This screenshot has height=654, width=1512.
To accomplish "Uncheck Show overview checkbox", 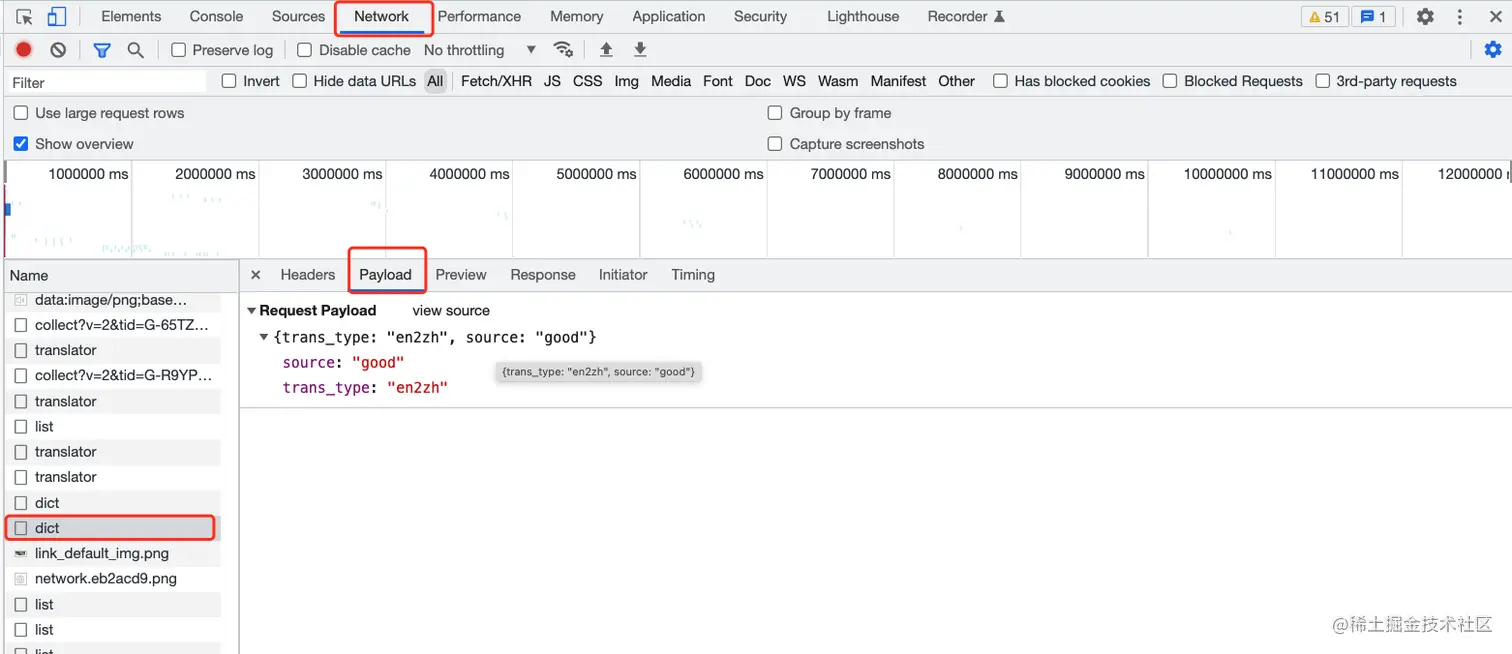I will point(21,144).
